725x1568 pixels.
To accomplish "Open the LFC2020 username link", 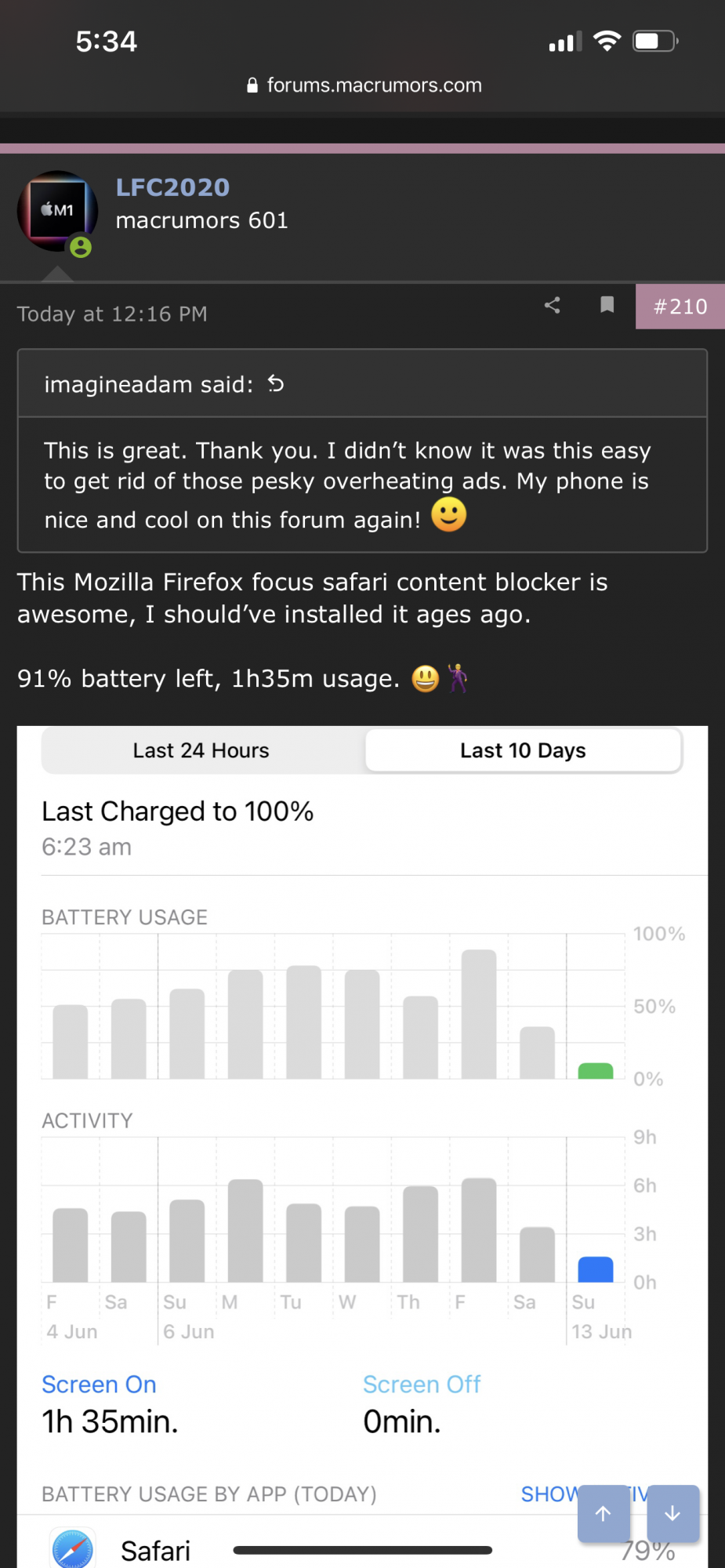I will [172, 187].
